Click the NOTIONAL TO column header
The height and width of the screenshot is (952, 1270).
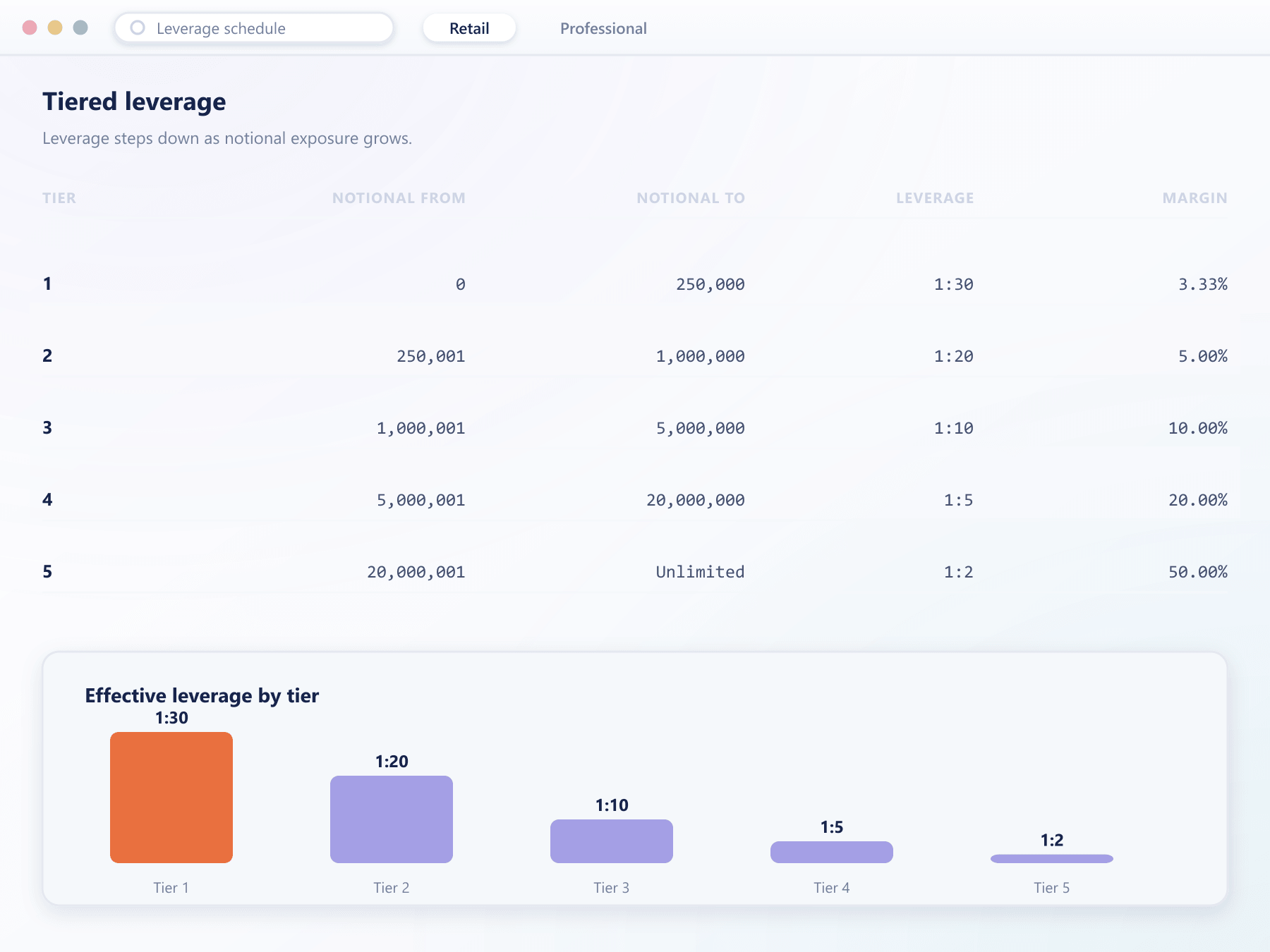(x=691, y=198)
